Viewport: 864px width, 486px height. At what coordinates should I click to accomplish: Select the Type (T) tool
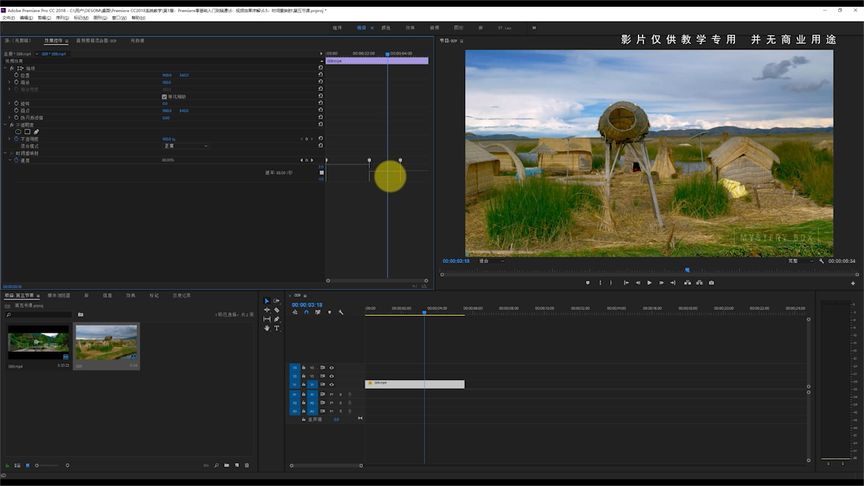(x=277, y=328)
